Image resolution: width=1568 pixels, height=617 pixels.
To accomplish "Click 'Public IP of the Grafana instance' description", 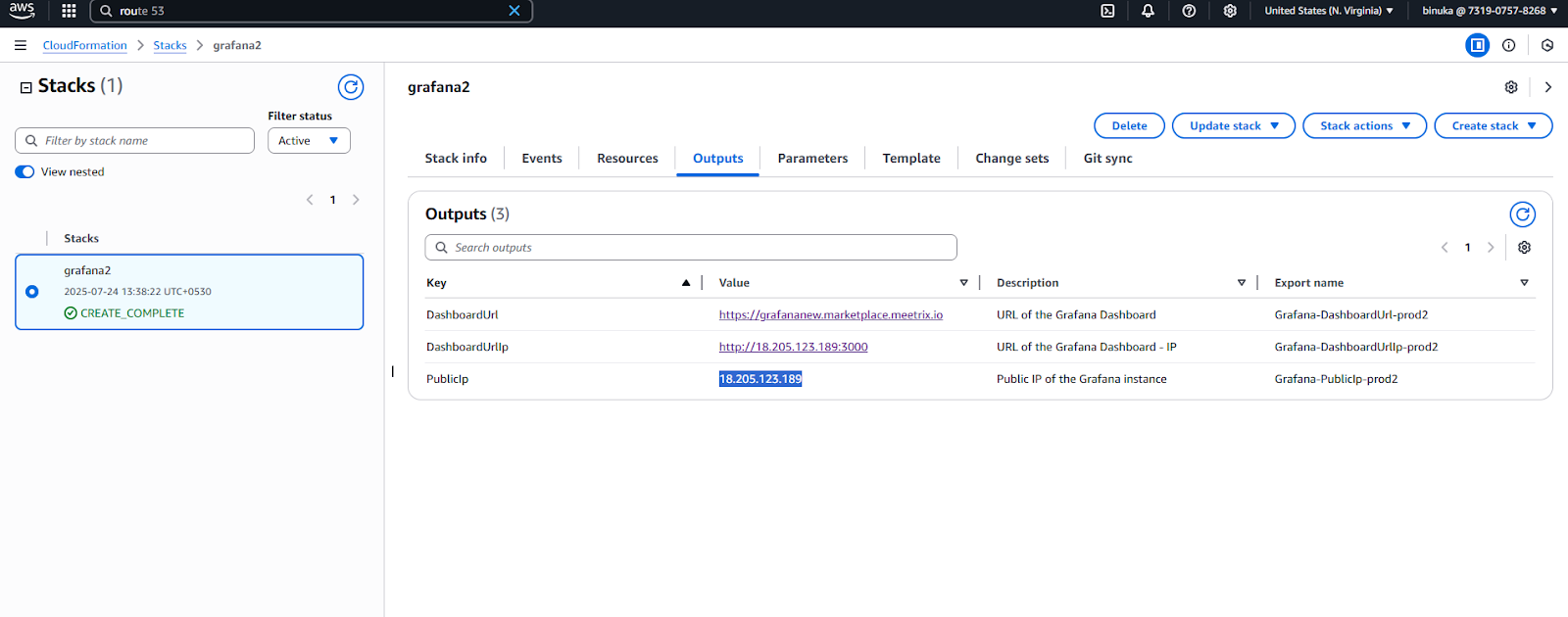I will pos(1081,379).
